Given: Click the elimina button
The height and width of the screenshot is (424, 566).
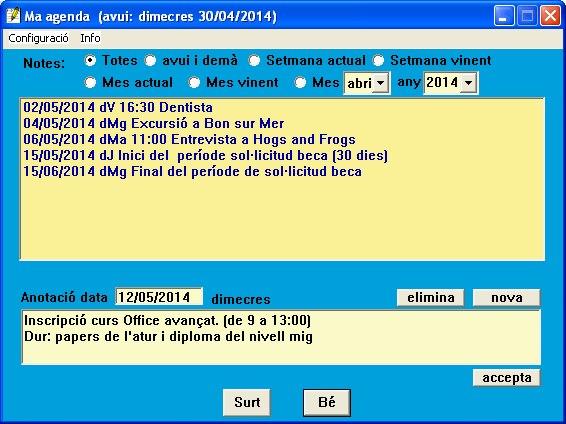Looking at the screenshot, I should tap(431, 298).
